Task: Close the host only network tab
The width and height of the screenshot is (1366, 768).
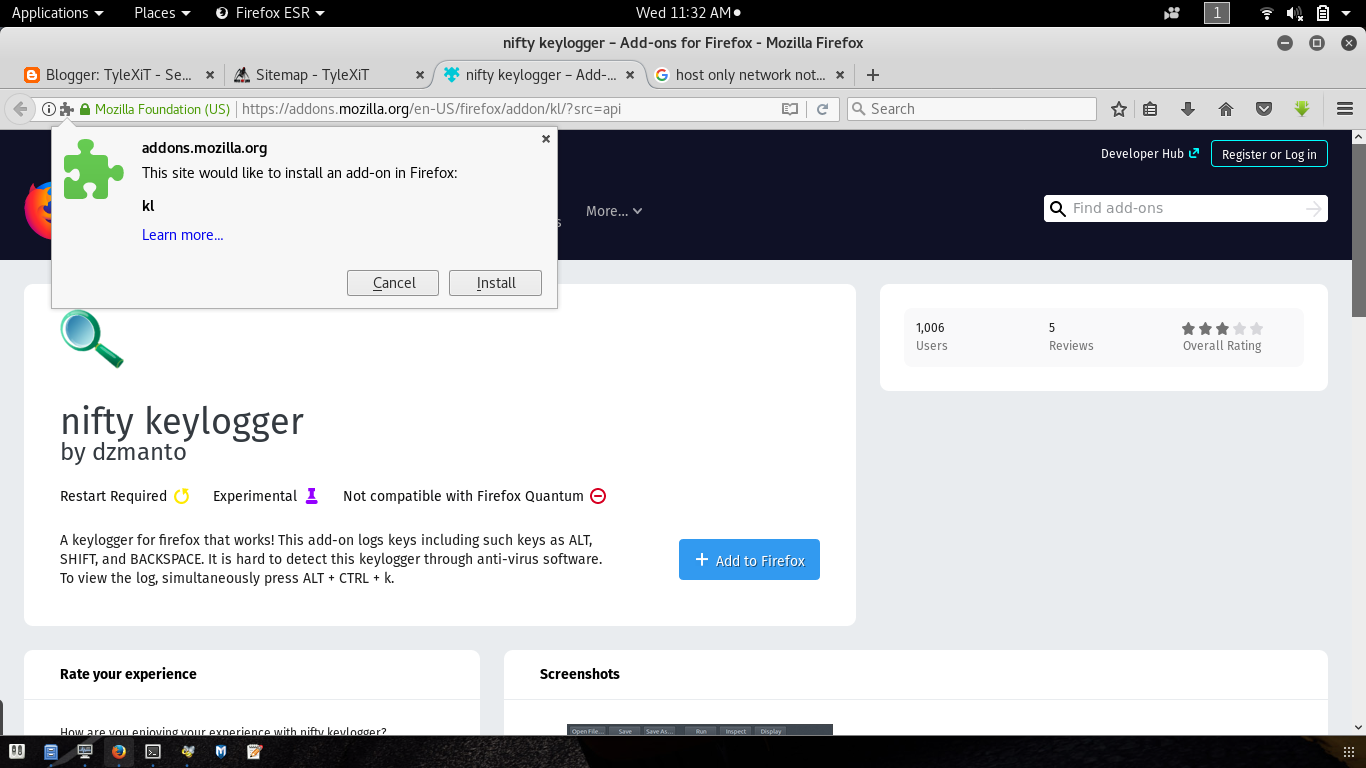Action: [840, 75]
